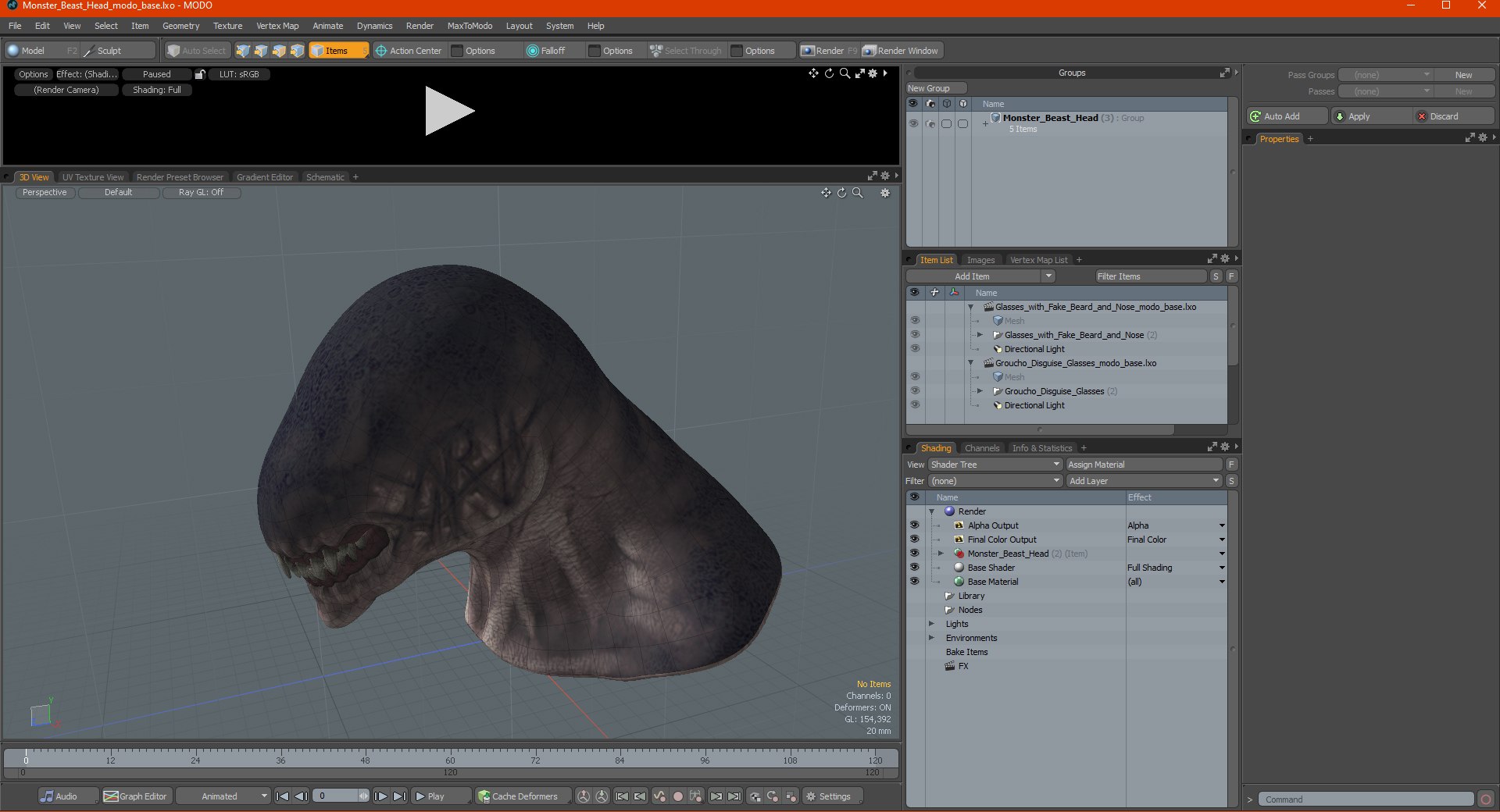The height and width of the screenshot is (812, 1500).
Task: Open the Texture menu
Action: point(227,26)
